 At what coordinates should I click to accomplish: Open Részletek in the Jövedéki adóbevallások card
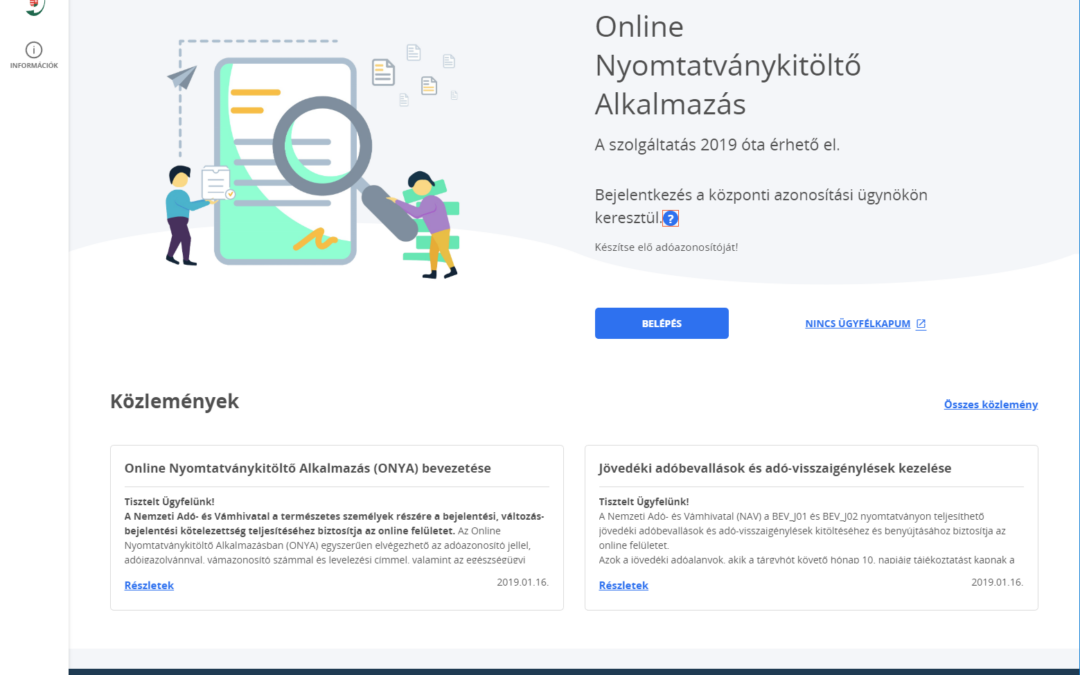[623, 585]
